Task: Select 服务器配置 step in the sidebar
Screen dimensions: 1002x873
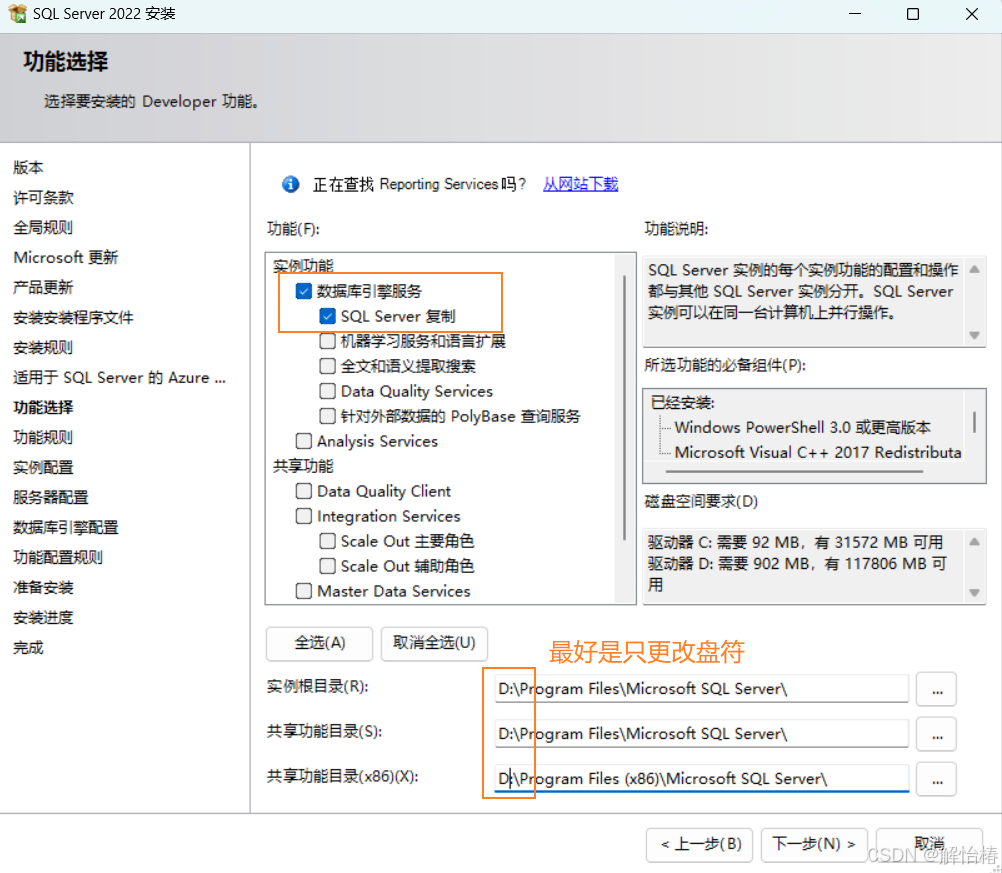Action: pos(51,498)
